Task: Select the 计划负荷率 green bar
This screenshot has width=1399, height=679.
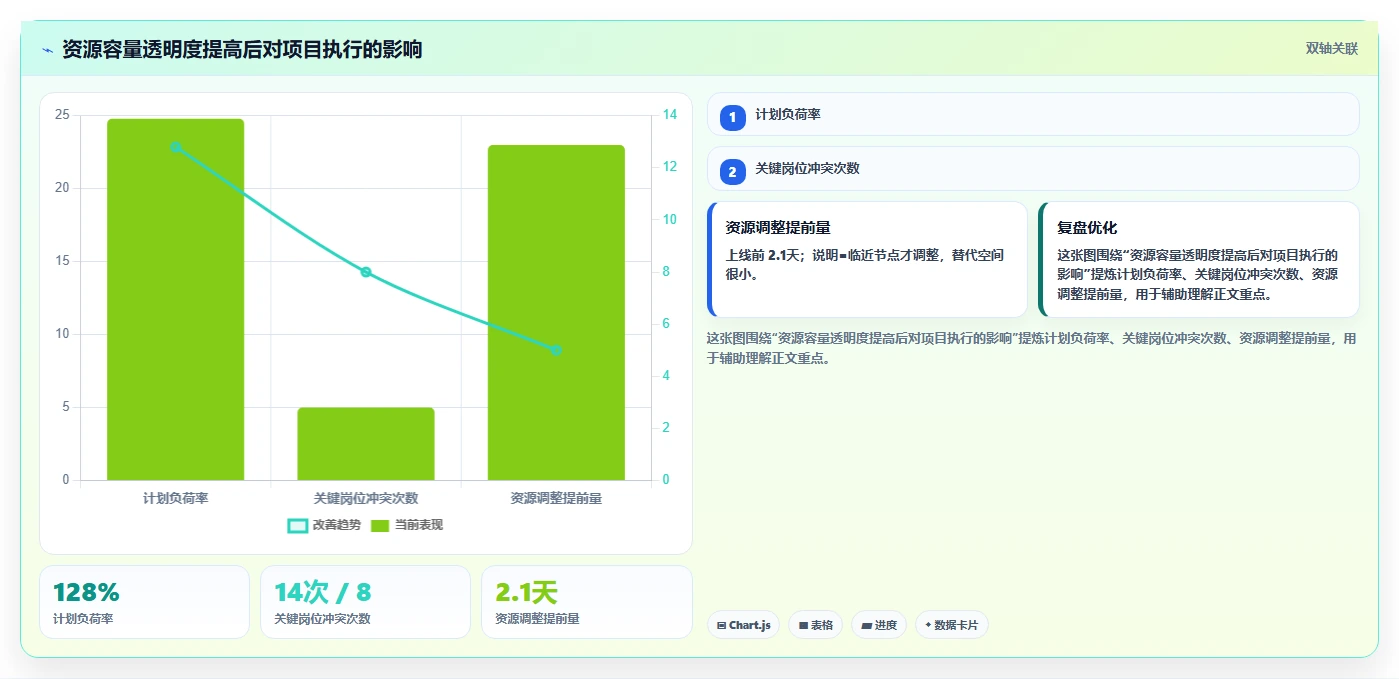Action: tap(176, 299)
